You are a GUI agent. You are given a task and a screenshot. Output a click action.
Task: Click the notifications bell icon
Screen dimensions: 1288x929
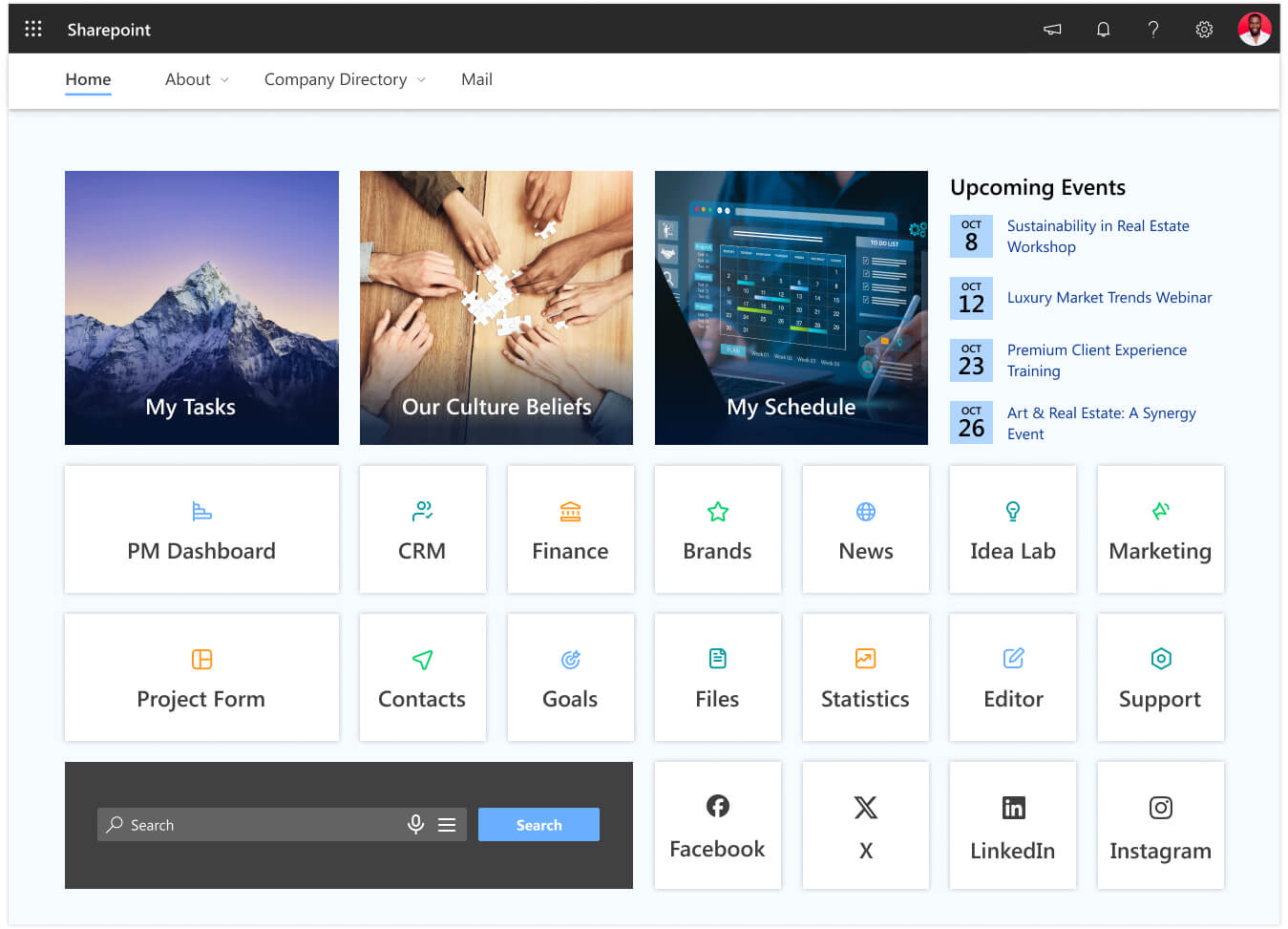pos(1103,30)
